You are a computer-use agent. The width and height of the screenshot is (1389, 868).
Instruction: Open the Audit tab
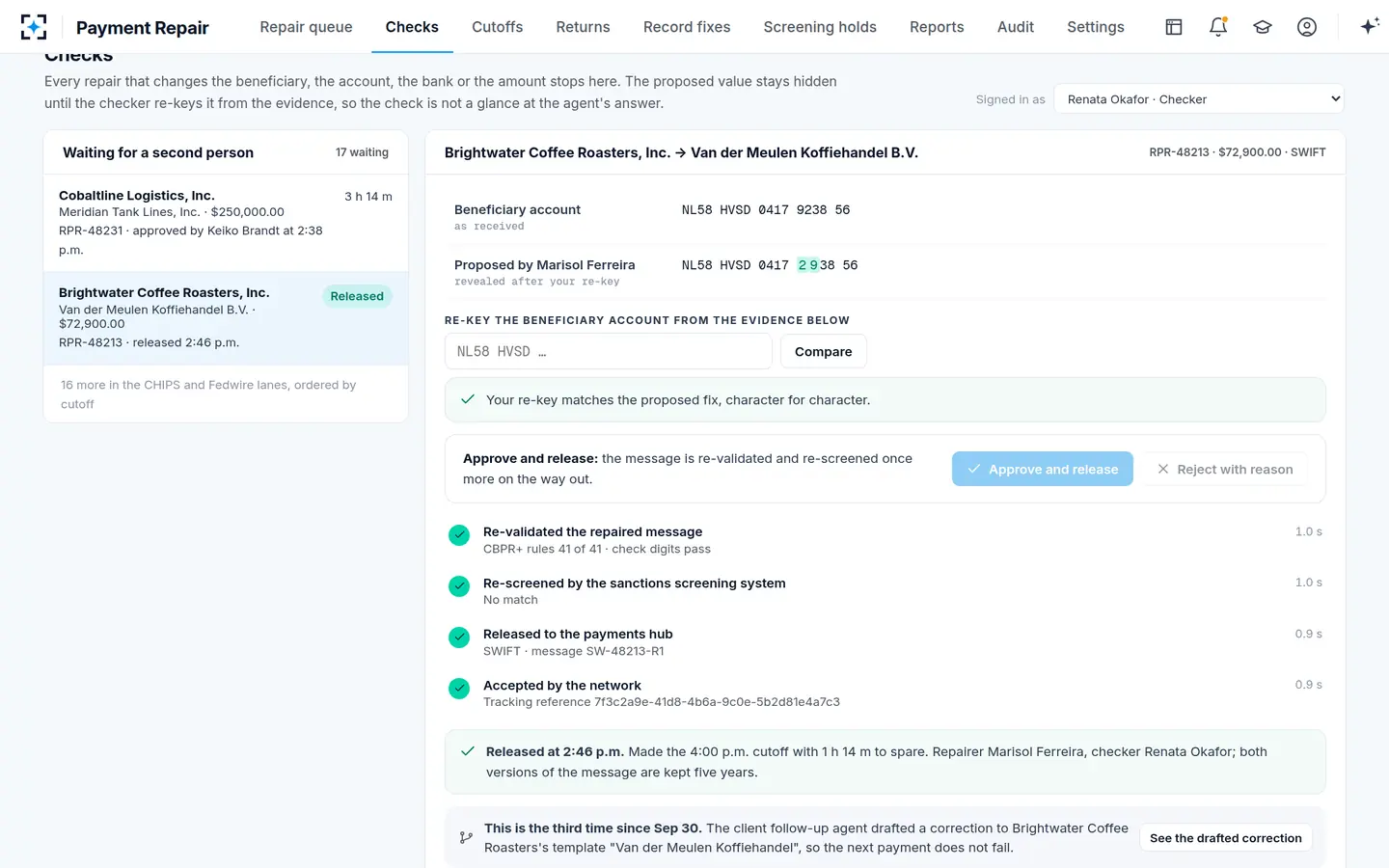point(1016,27)
